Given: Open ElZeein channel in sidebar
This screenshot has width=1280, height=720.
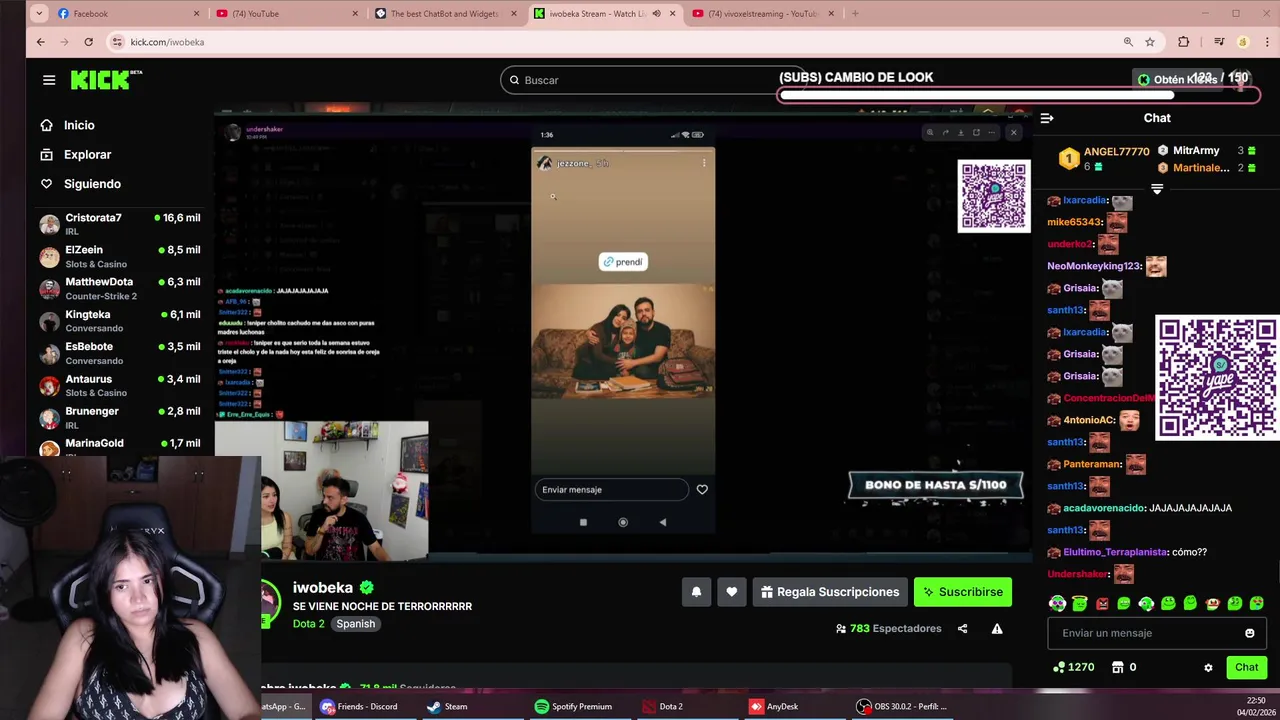Looking at the screenshot, I should (x=120, y=256).
